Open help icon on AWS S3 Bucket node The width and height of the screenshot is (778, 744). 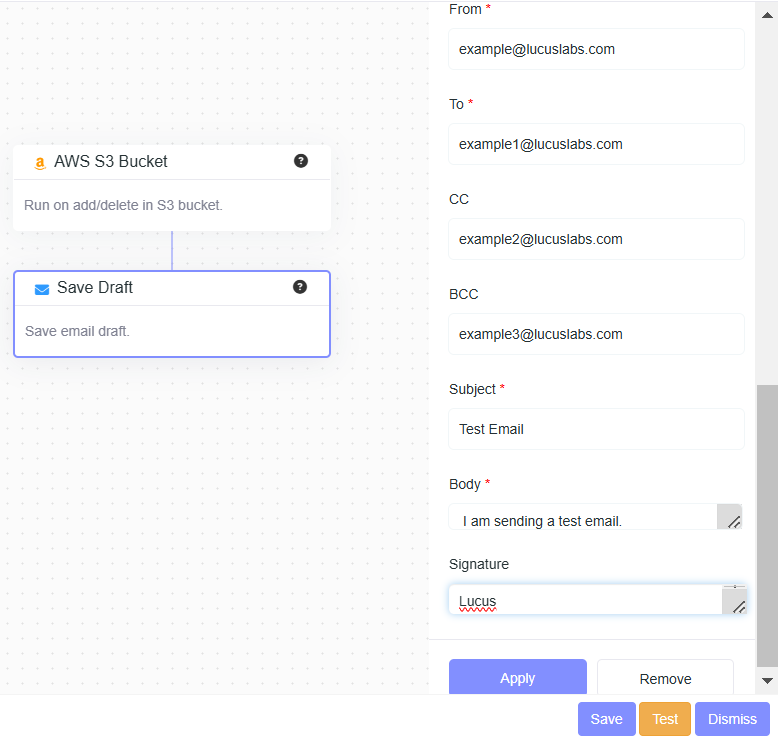tap(301, 161)
